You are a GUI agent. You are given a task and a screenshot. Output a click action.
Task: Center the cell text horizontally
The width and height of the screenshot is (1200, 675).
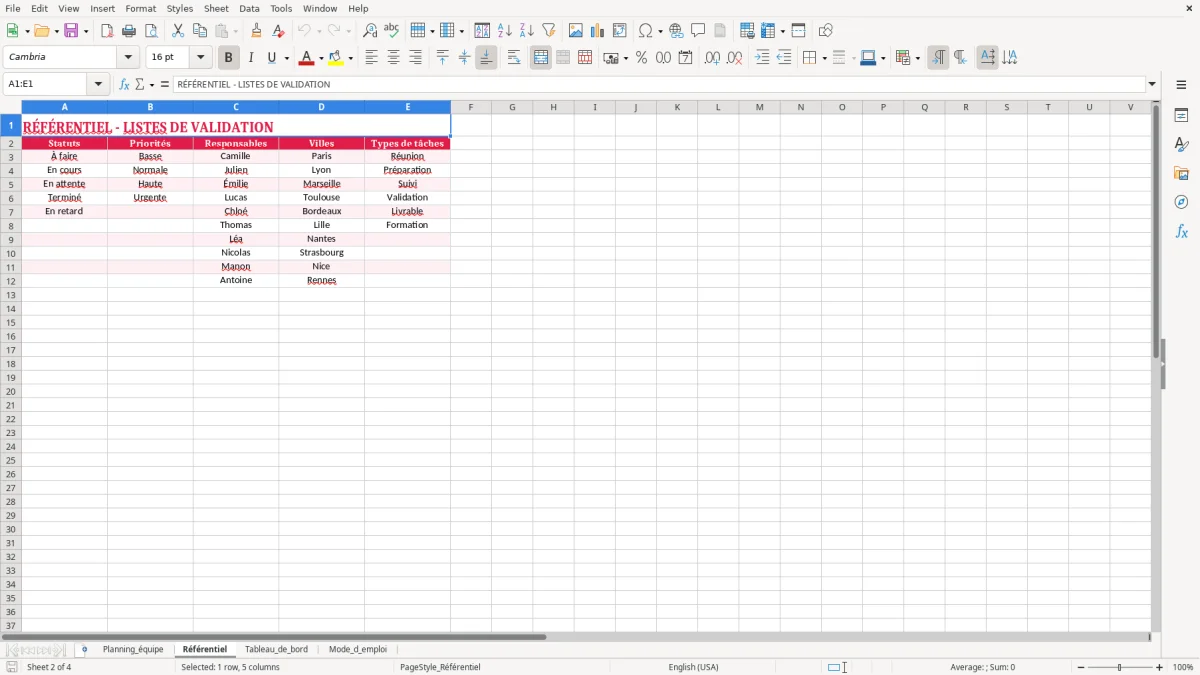point(393,58)
